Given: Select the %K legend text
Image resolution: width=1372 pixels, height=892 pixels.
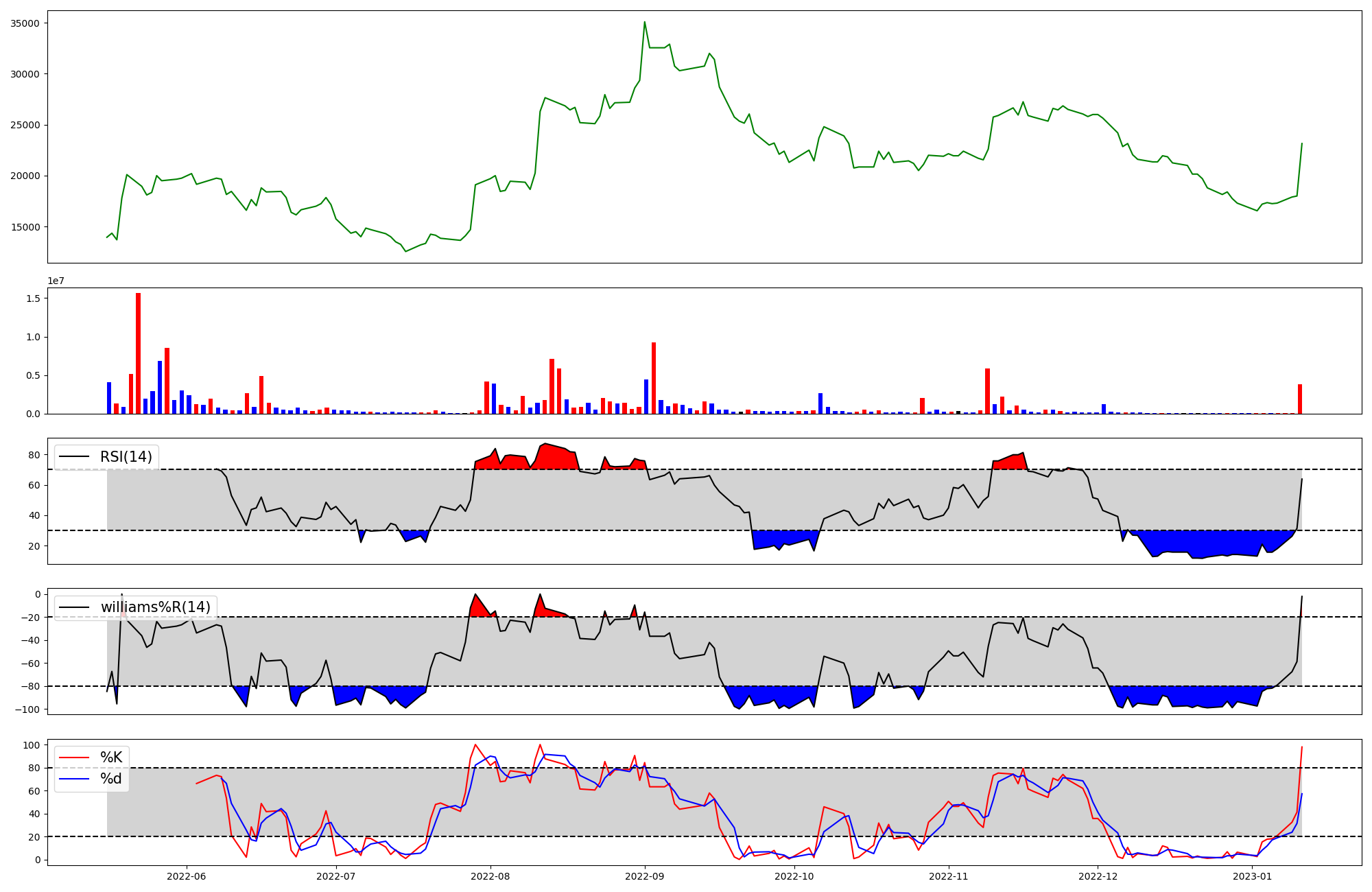Looking at the screenshot, I should (111, 758).
